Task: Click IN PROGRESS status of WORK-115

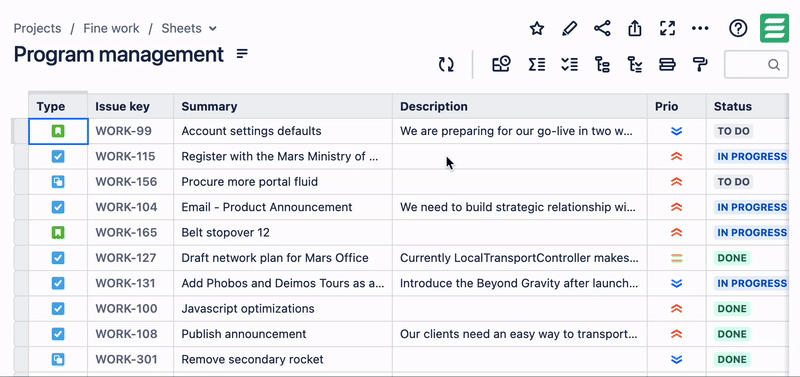Action: pos(752,157)
